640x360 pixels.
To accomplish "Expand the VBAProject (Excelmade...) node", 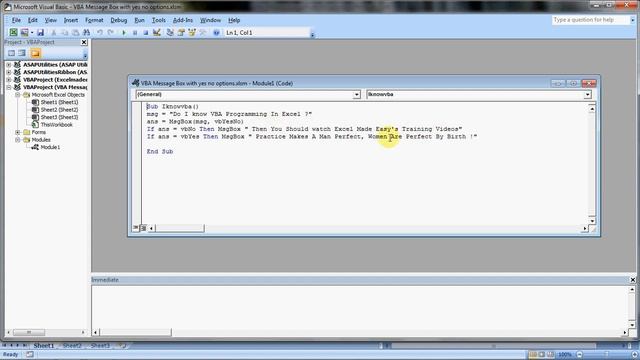I will point(9,80).
